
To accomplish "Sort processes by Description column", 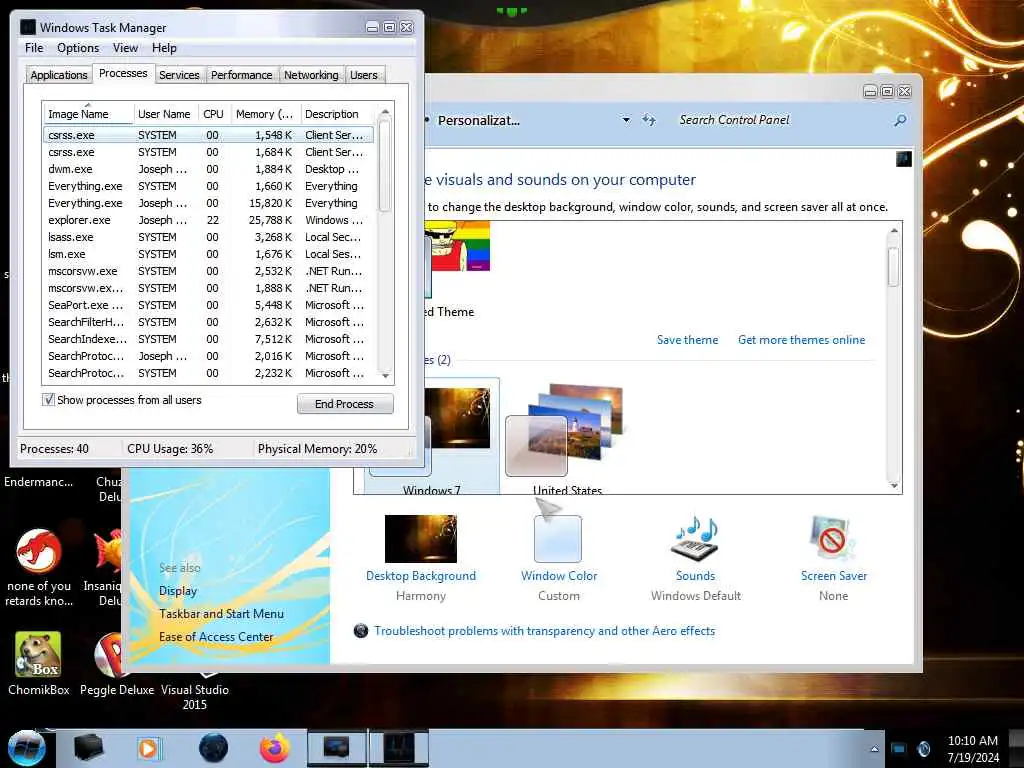I will pyautogui.click(x=337, y=114).
